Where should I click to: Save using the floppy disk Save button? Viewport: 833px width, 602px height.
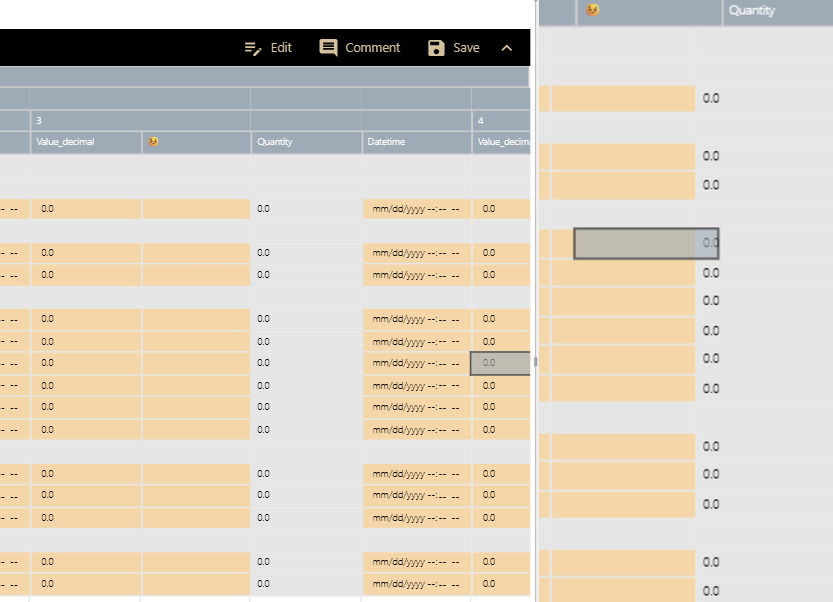point(454,48)
